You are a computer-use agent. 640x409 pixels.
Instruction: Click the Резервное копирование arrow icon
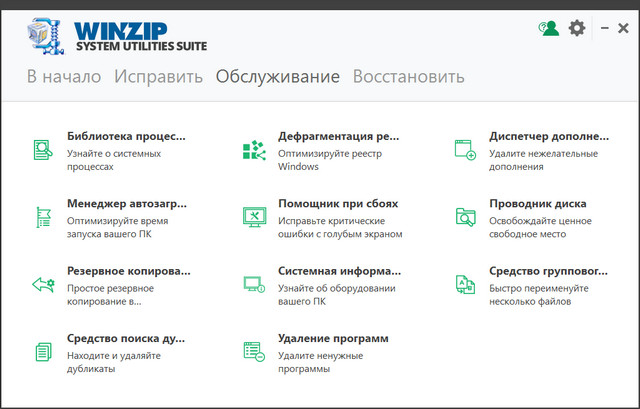pos(43,284)
